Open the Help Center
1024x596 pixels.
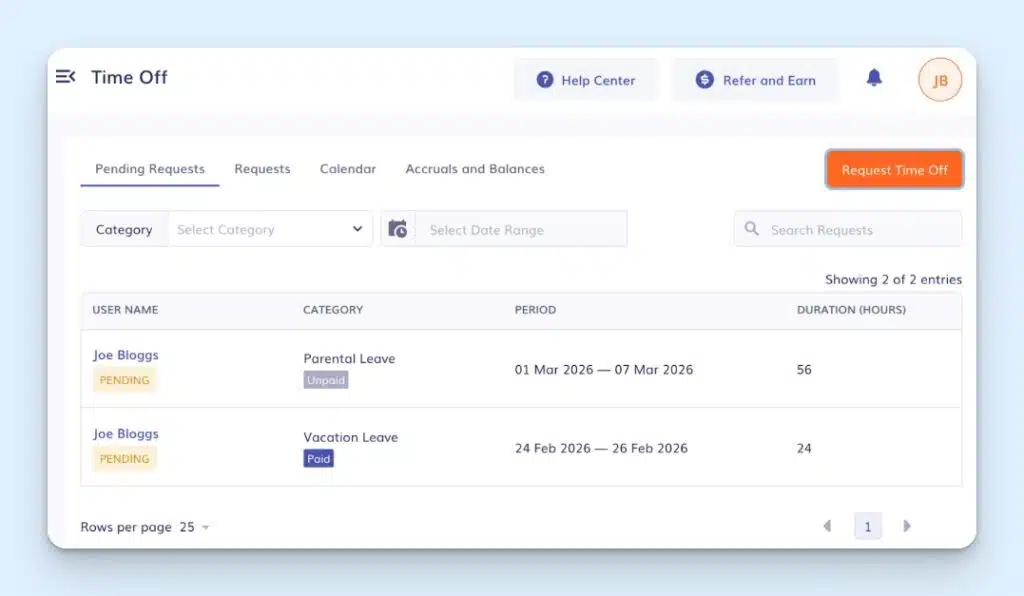tap(586, 80)
